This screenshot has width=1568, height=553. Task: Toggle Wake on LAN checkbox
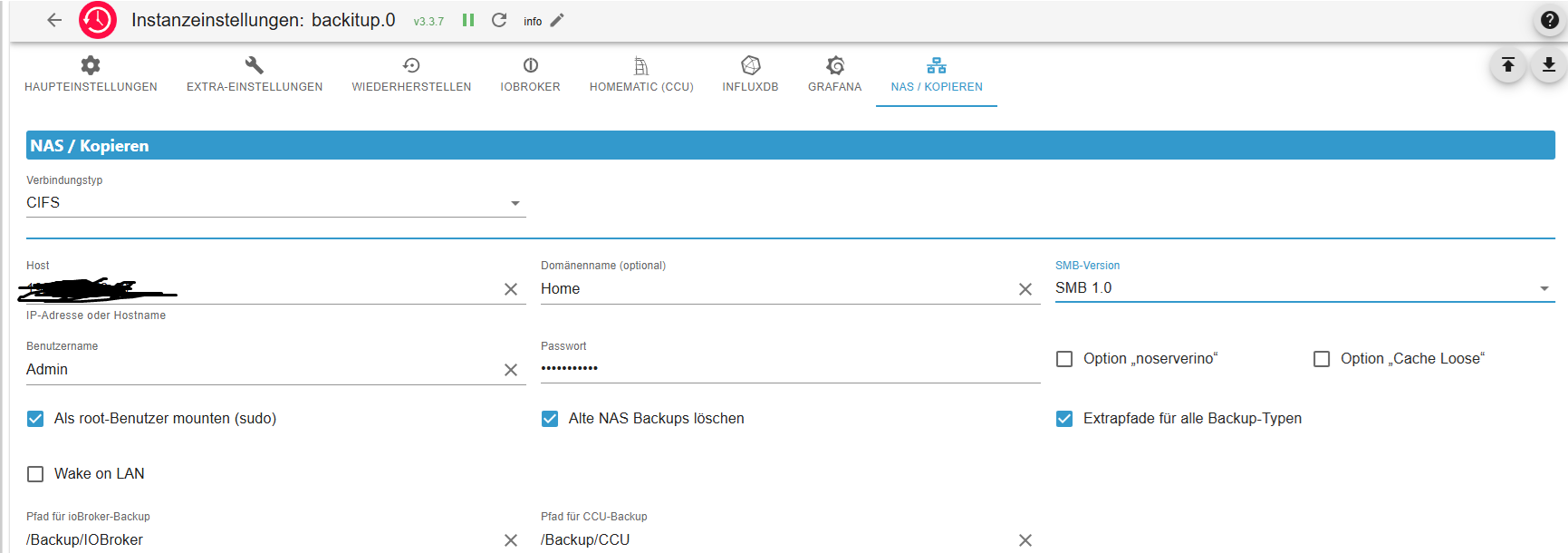(x=35, y=474)
